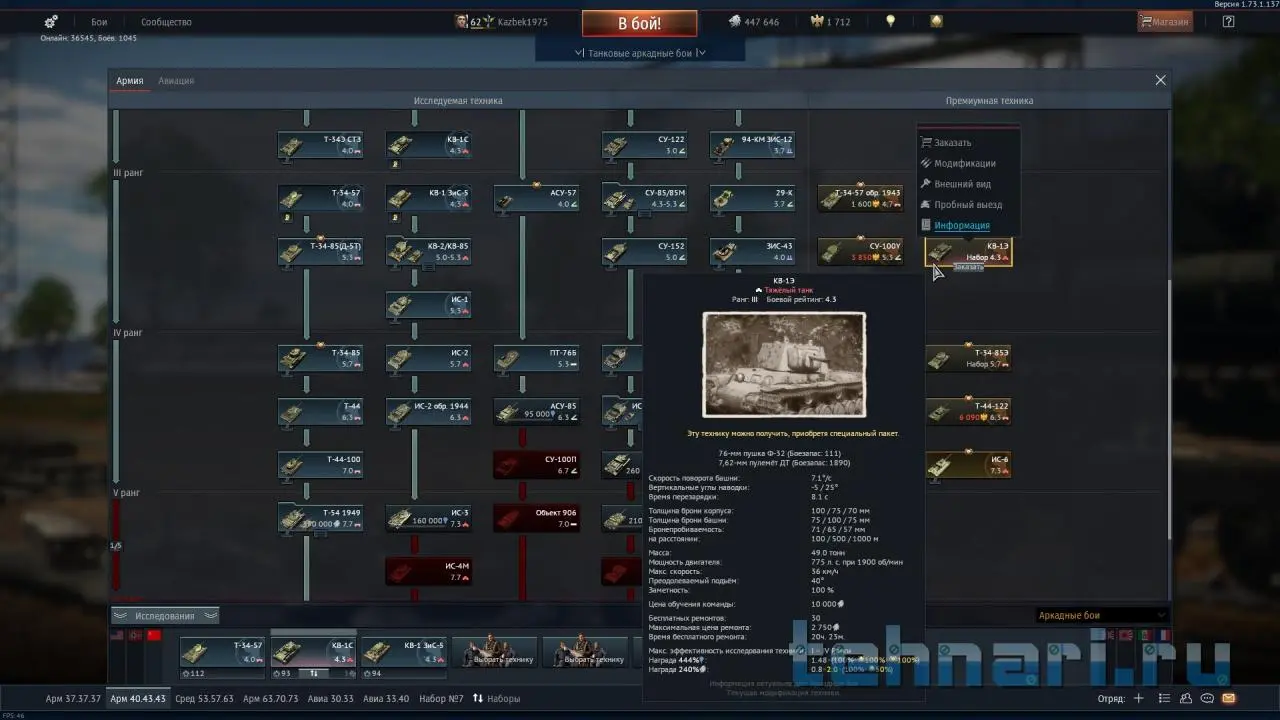1280x720 pixels.
Task: Switch to the Авиация tab
Action: coord(176,81)
